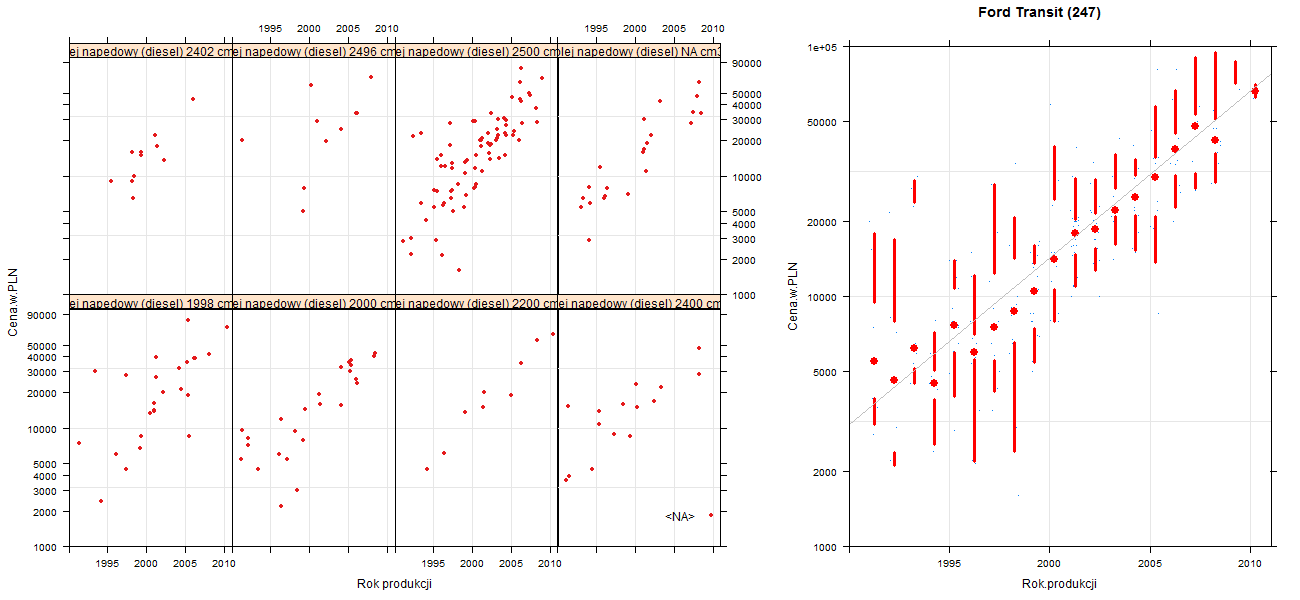The width and height of the screenshot is (1300, 600).
Task: Click the red data point at 2010 in the Ford Transit chart
Action: tap(1255, 91)
